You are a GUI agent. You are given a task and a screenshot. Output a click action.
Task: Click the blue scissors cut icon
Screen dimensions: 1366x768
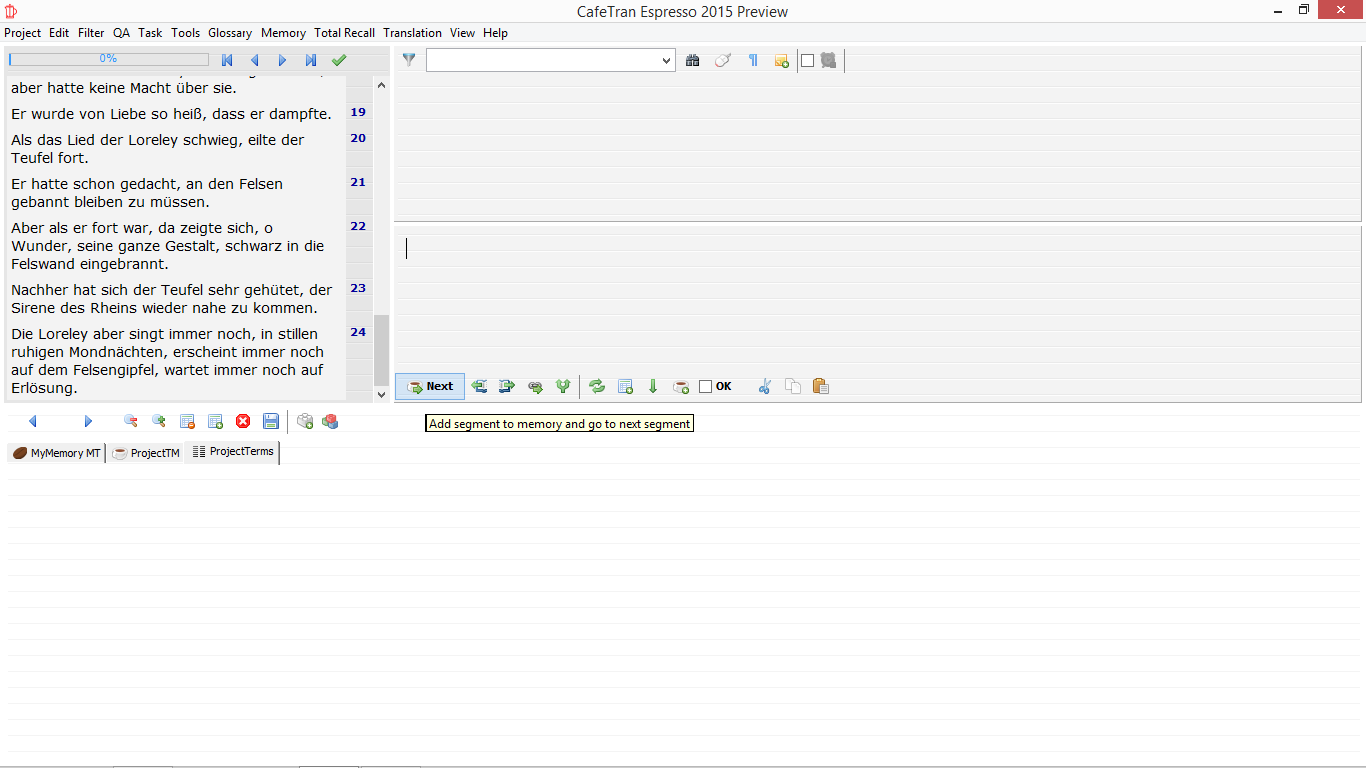(x=765, y=387)
